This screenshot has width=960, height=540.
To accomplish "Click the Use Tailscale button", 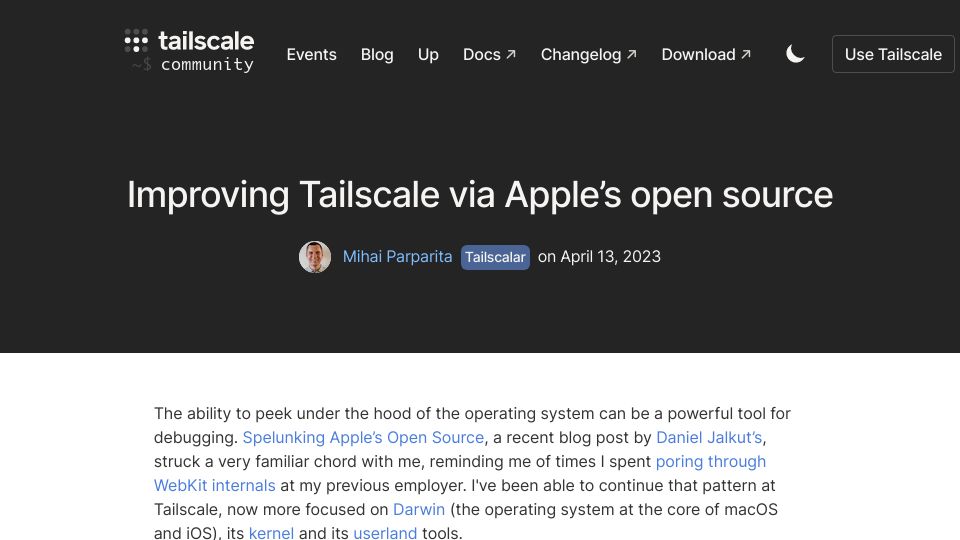I will pyautogui.click(x=893, y=54).
